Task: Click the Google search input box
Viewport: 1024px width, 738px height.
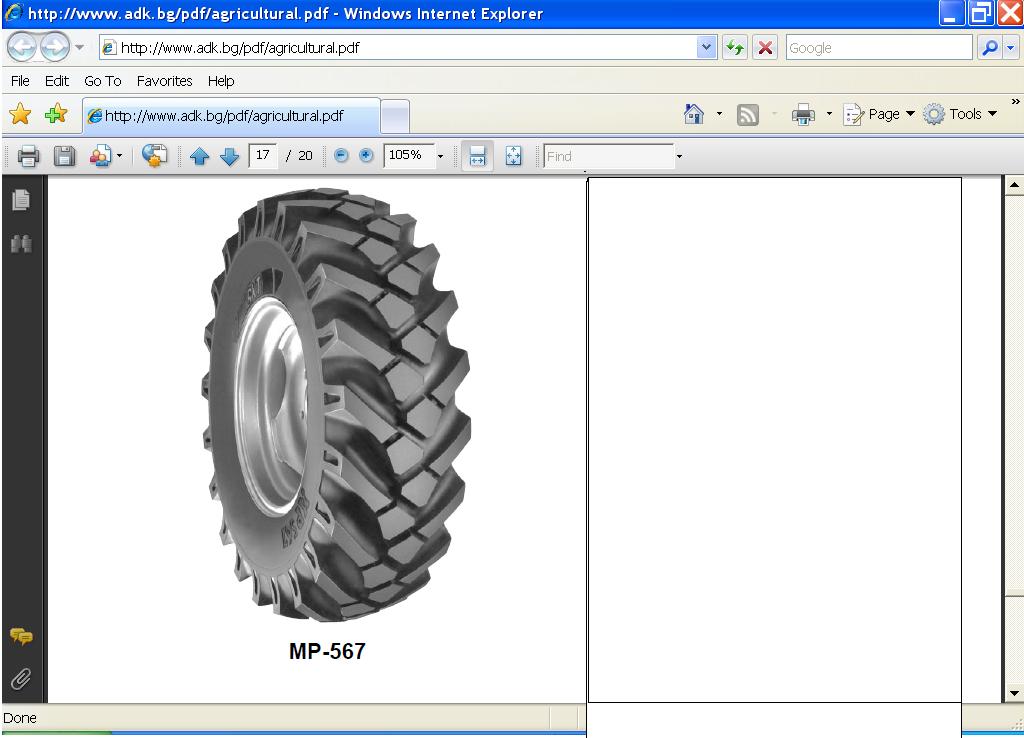Action: 877,47
